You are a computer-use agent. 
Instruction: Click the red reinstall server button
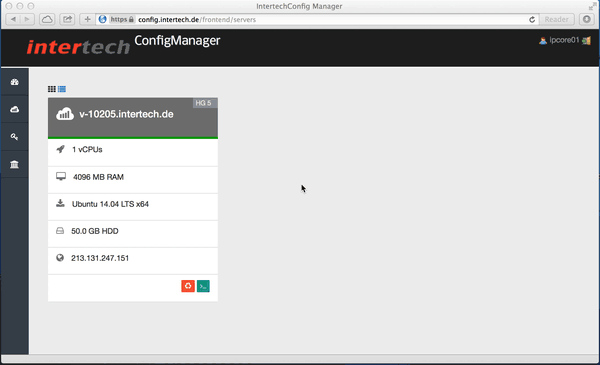pyautogui.click(x=188, y=286)
